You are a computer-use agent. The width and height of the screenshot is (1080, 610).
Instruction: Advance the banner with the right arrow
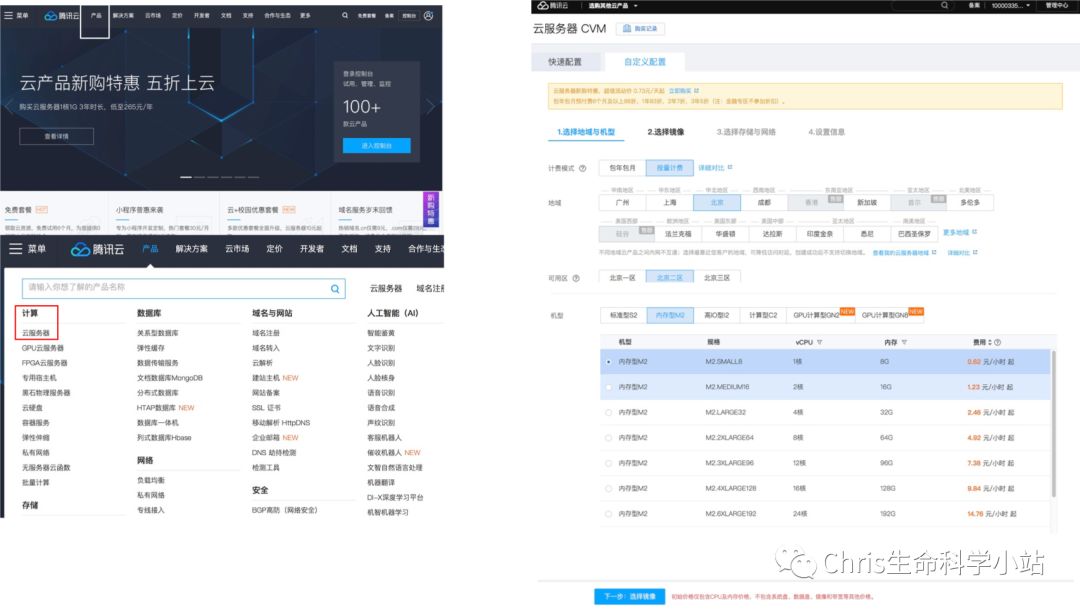(431, 106)
